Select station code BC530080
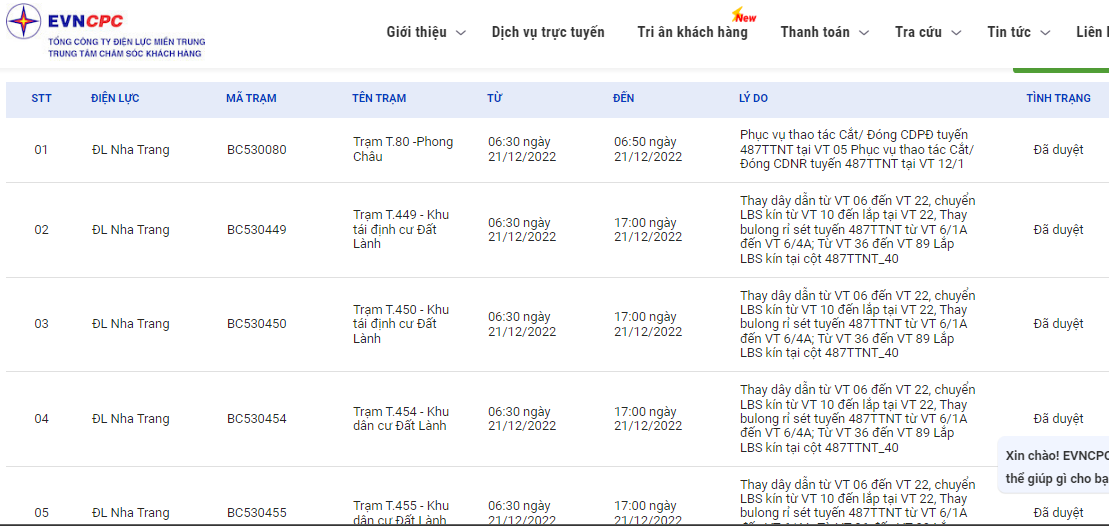 [256, 150]
